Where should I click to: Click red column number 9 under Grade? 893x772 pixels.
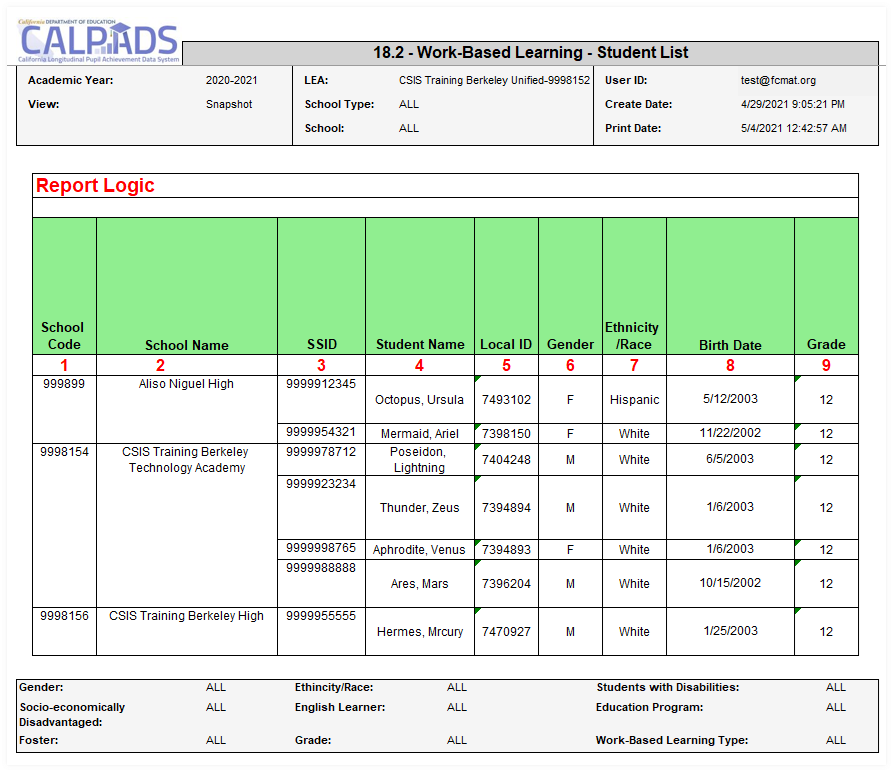(x=826, y=365)
